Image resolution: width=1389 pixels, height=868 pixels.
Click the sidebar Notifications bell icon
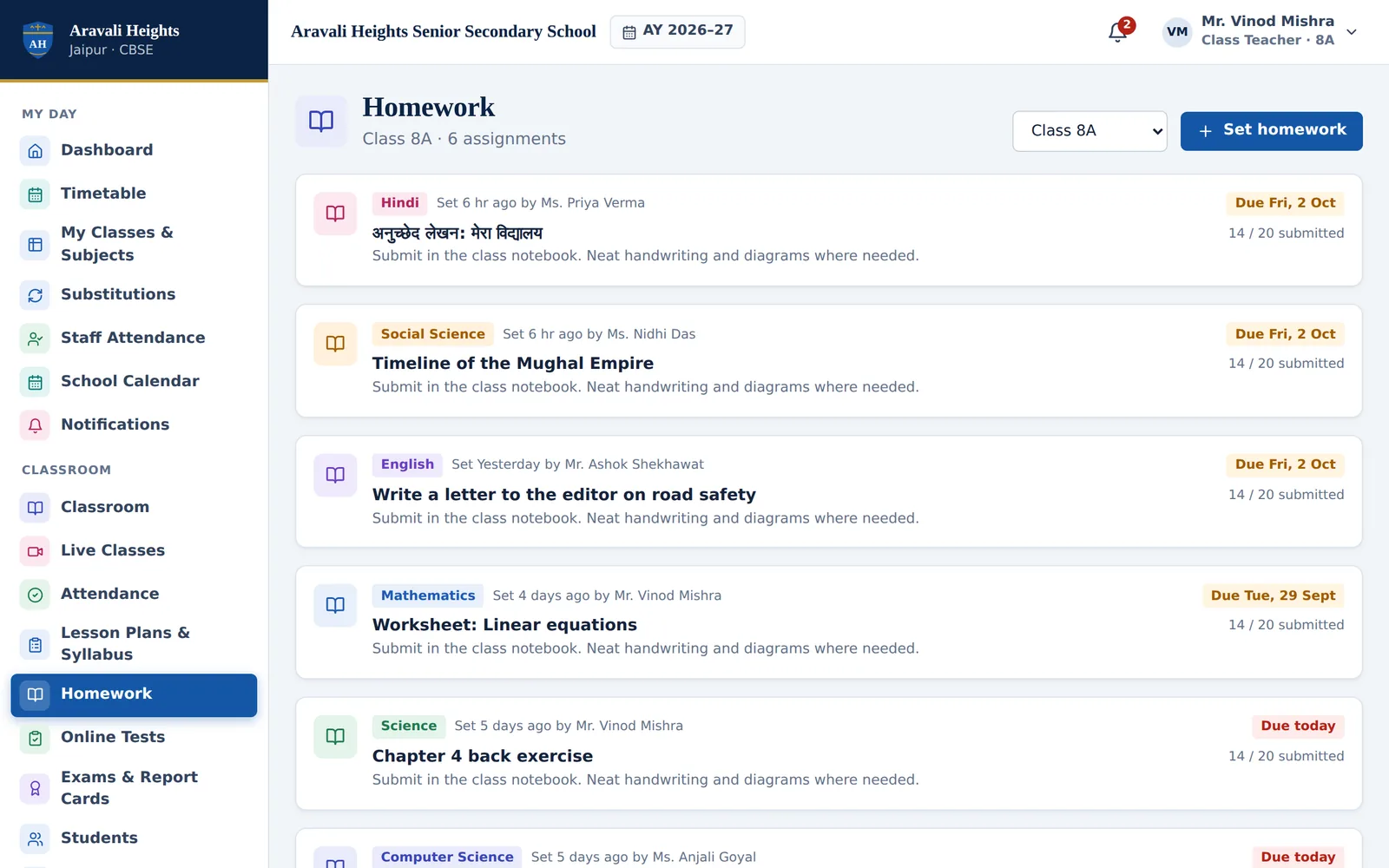(35, 424)
